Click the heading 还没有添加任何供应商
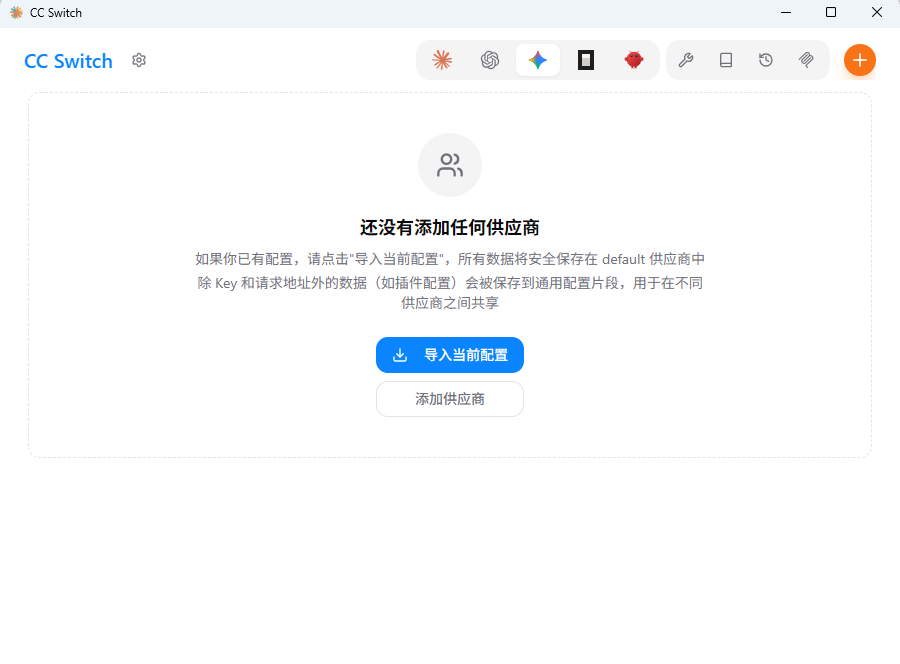900x664 pixels. coord(449,228)
